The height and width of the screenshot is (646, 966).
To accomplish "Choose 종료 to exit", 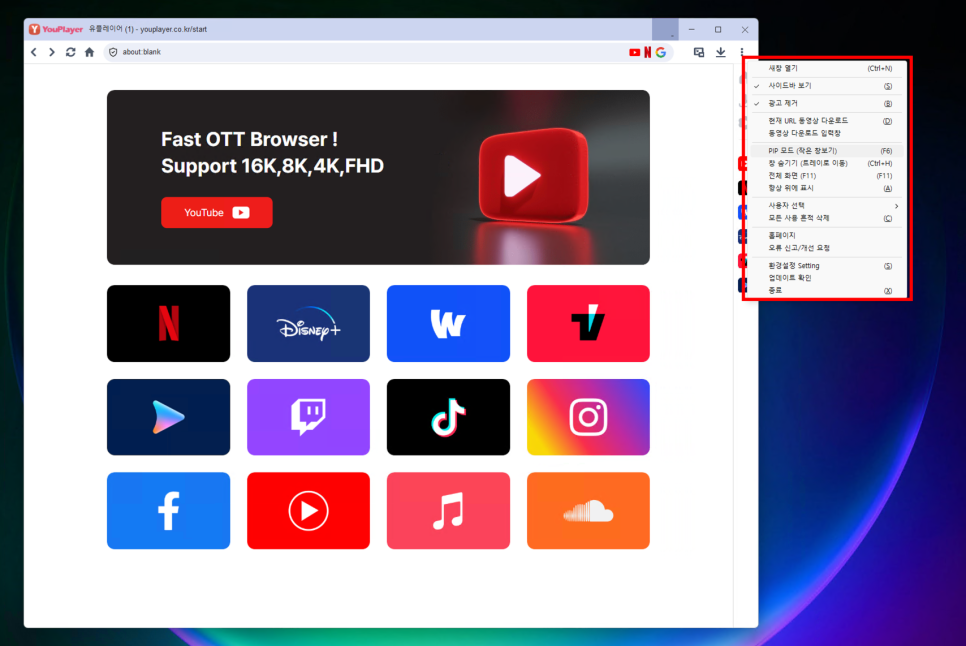I will click(x=827, y=290).
